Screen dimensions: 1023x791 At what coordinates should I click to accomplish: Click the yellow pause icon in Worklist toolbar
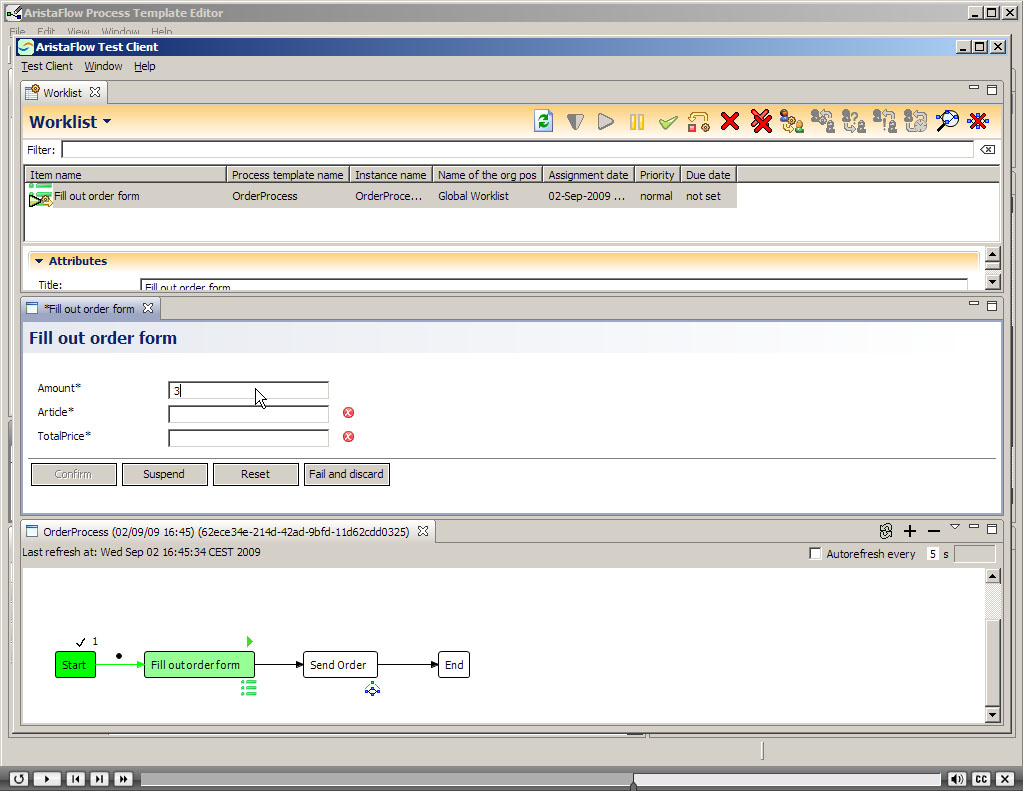coord(636,121)
